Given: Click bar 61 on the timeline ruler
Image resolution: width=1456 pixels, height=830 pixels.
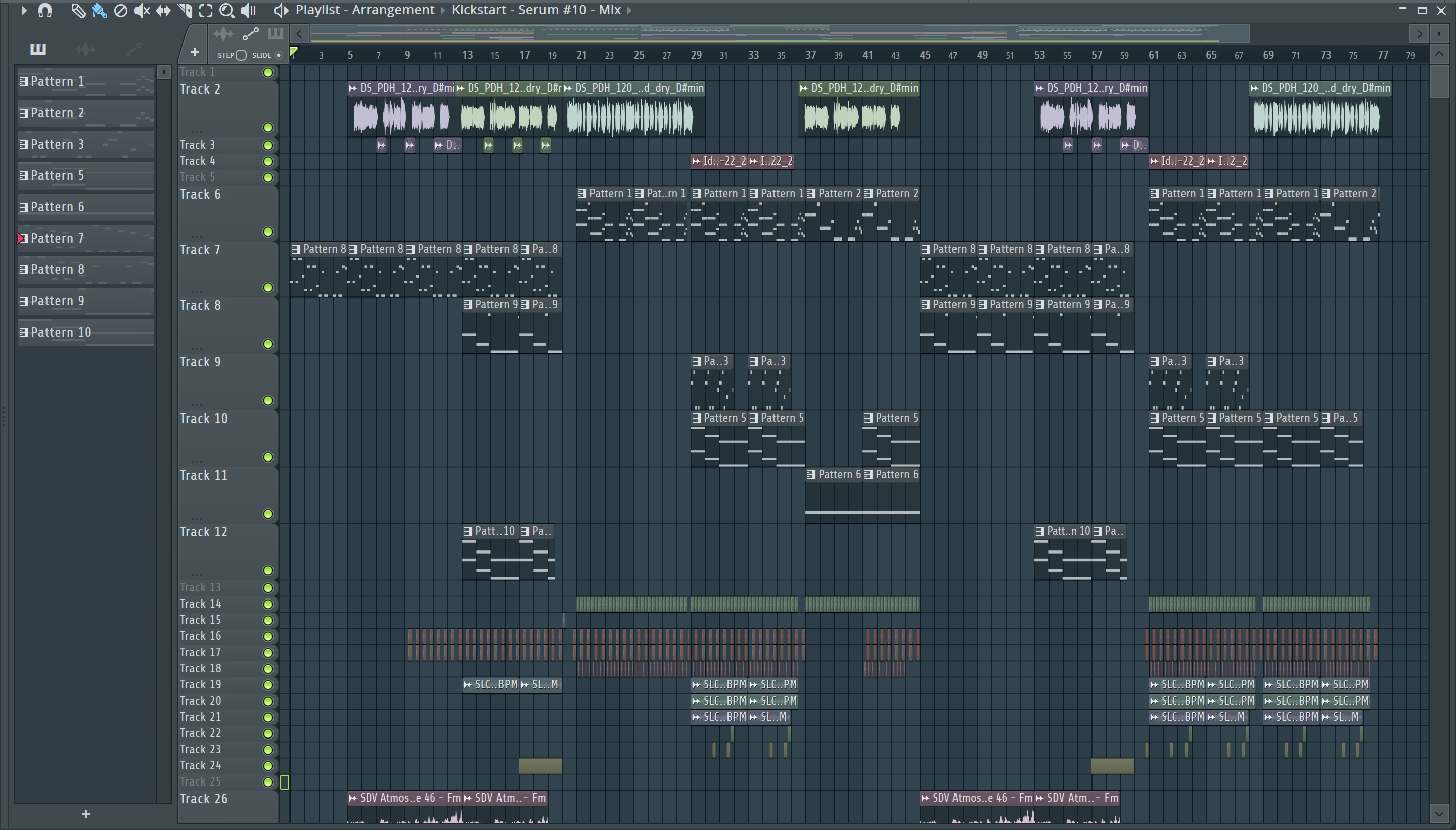Looking at the screenshot, I should tap(1153, 55).
